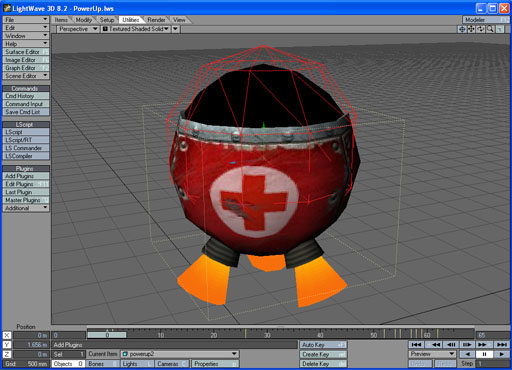Screen dimensions: 512x370
Task: Step forward one frame
Action: (467, 344)
